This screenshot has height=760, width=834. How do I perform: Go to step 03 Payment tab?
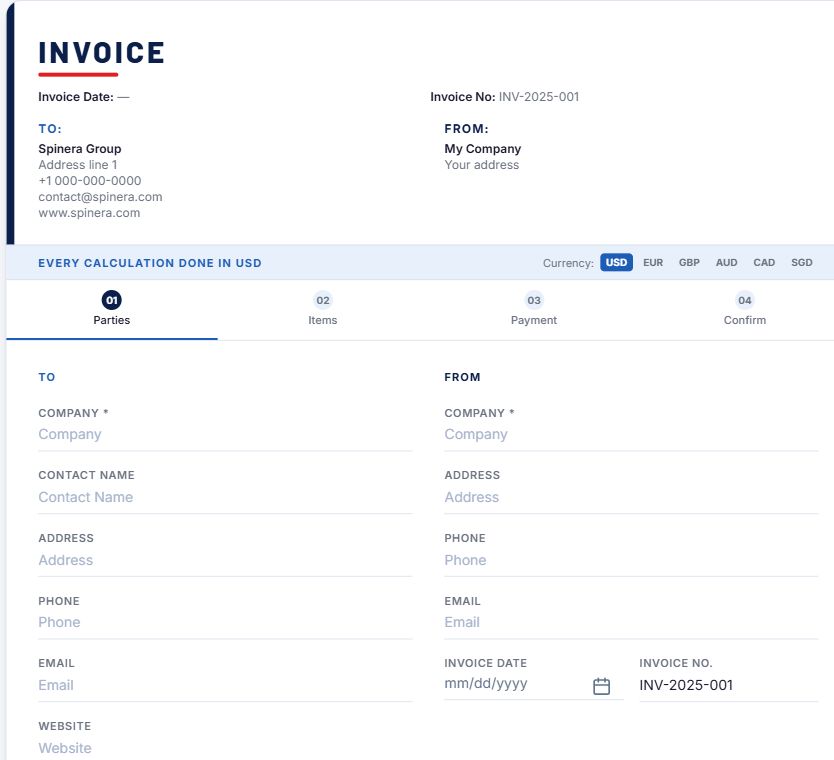click(533, 309)
